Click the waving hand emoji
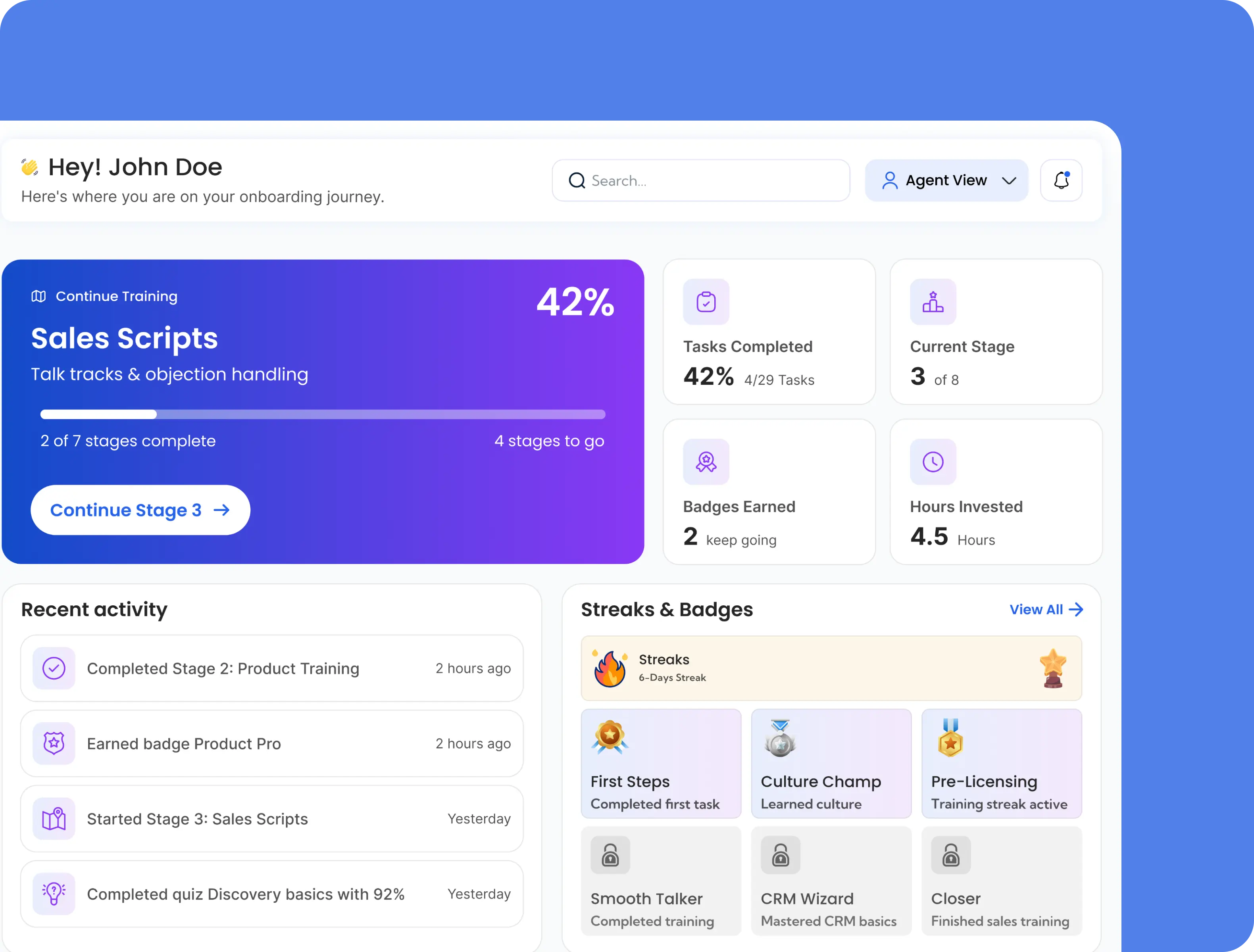Screen dimensions: 1254x952 point(29,167)
